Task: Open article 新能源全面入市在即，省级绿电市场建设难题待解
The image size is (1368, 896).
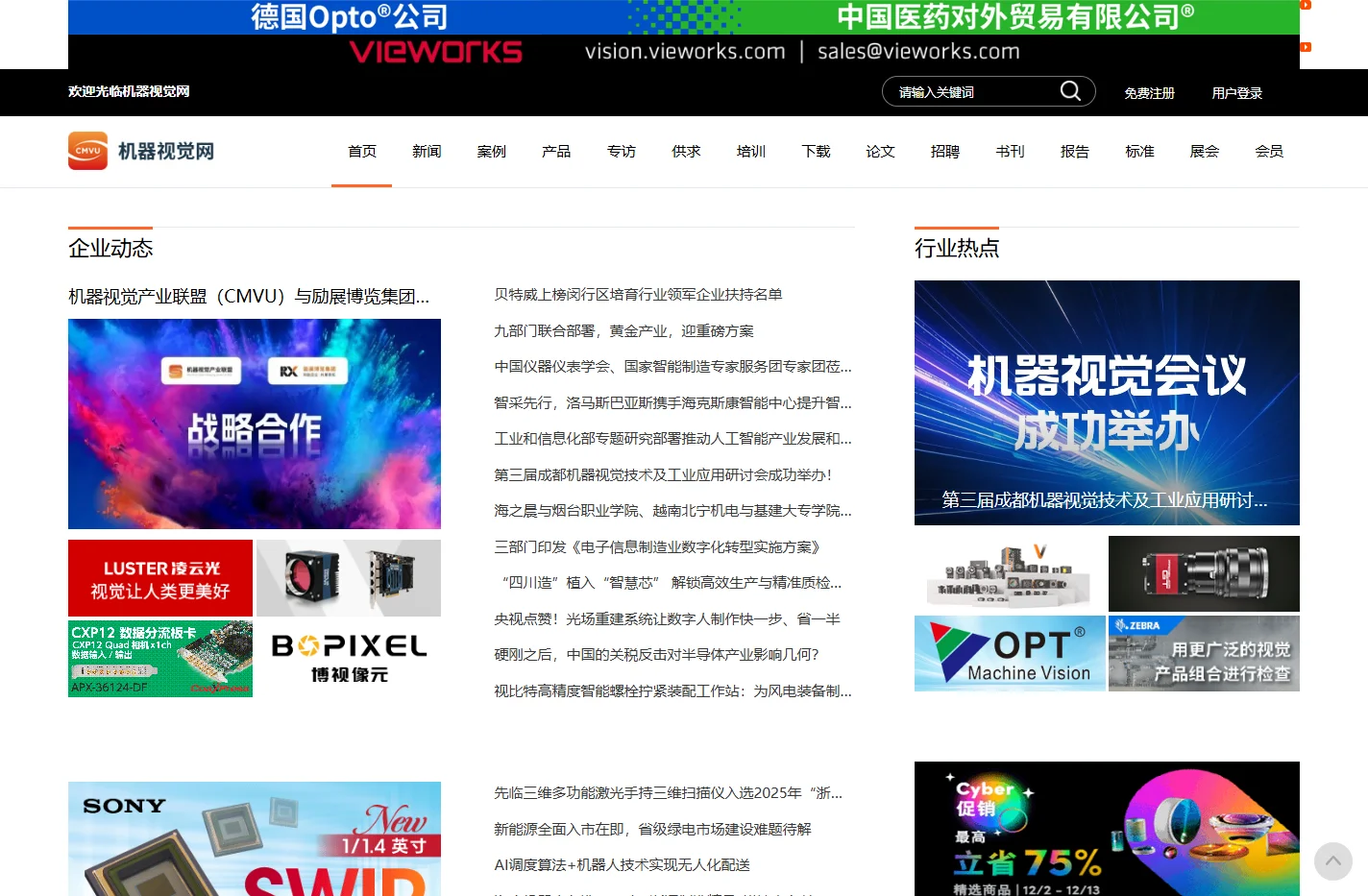Action: pos(652,830)
